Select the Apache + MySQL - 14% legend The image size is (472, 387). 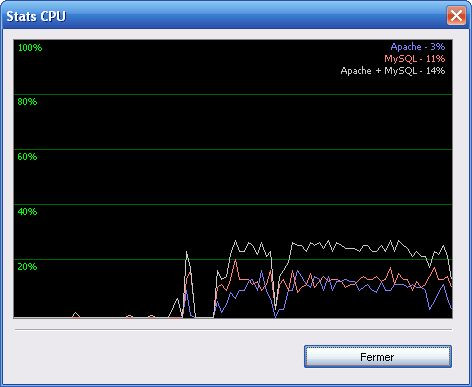pos(393,71)
